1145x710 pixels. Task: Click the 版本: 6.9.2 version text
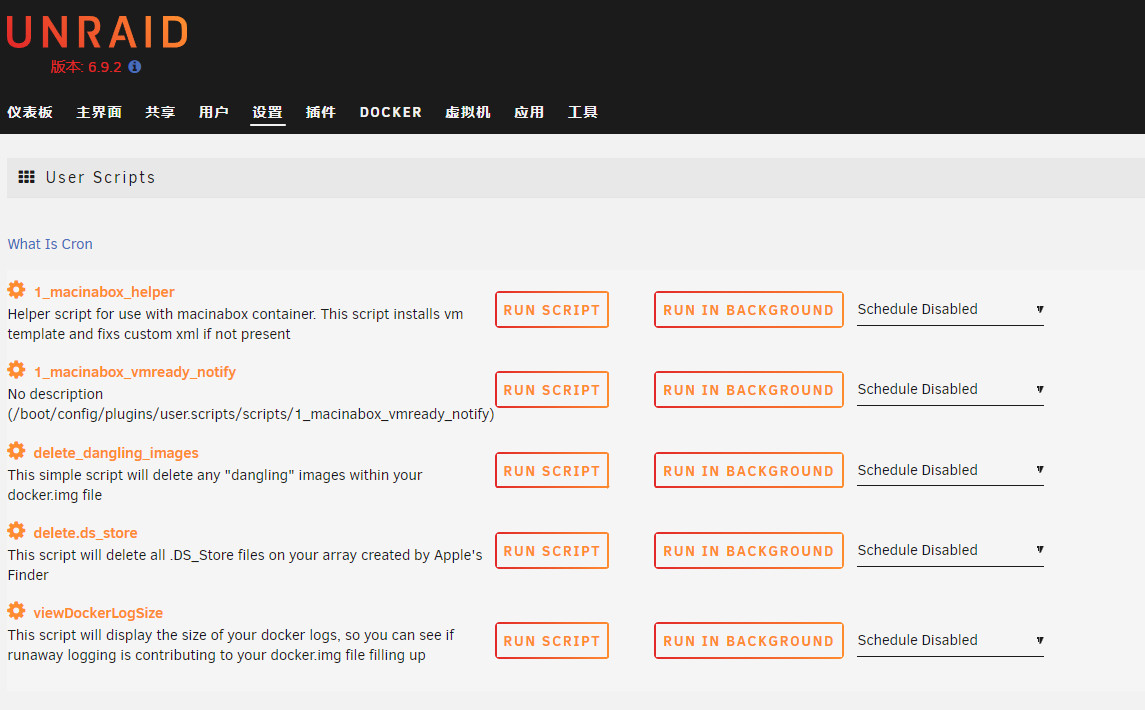(86, 67)
